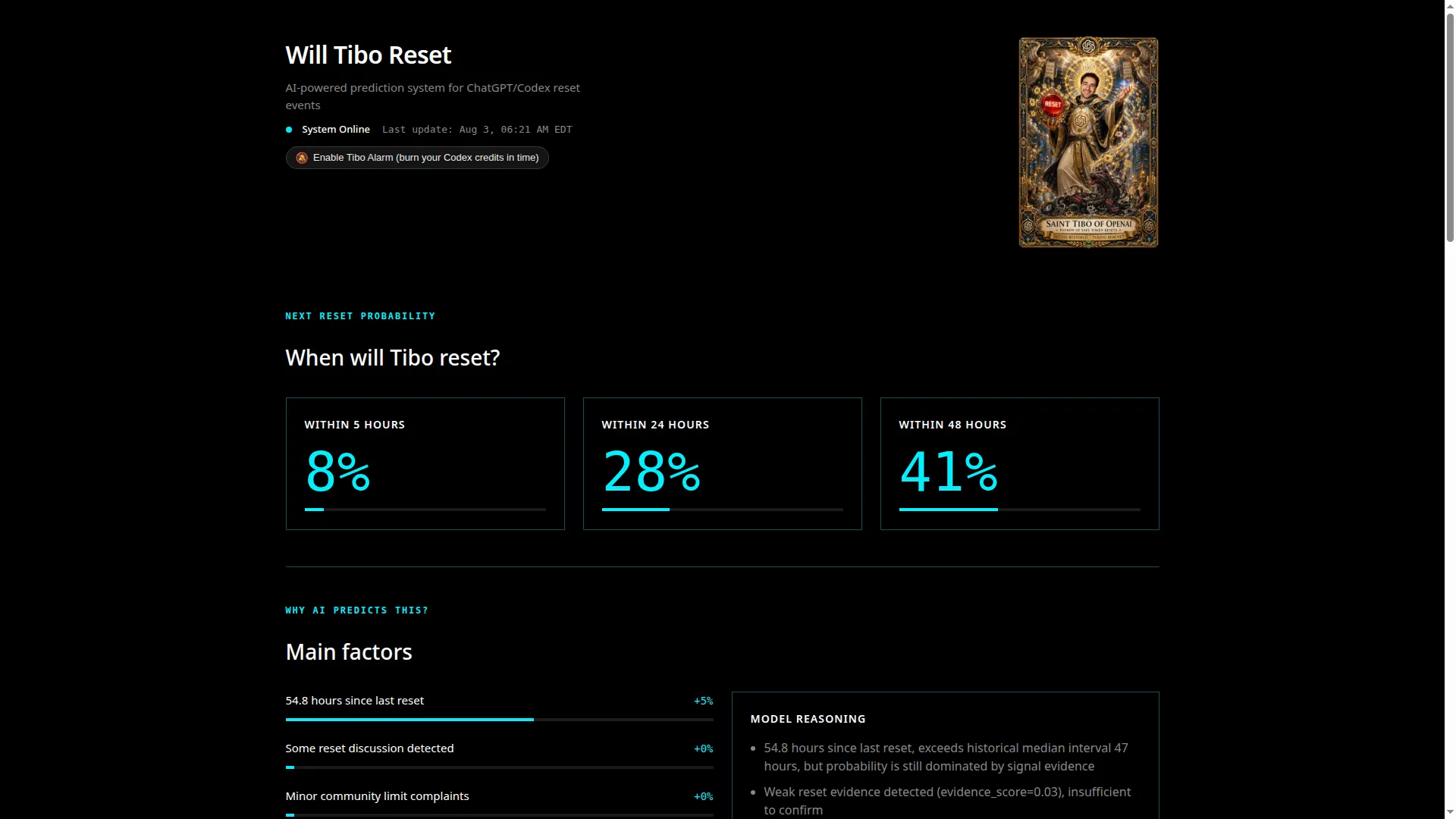The image size is (1456, 819).
Task: Click the Within 48 Hours 41% value
Action: click(x=949, y=471)
